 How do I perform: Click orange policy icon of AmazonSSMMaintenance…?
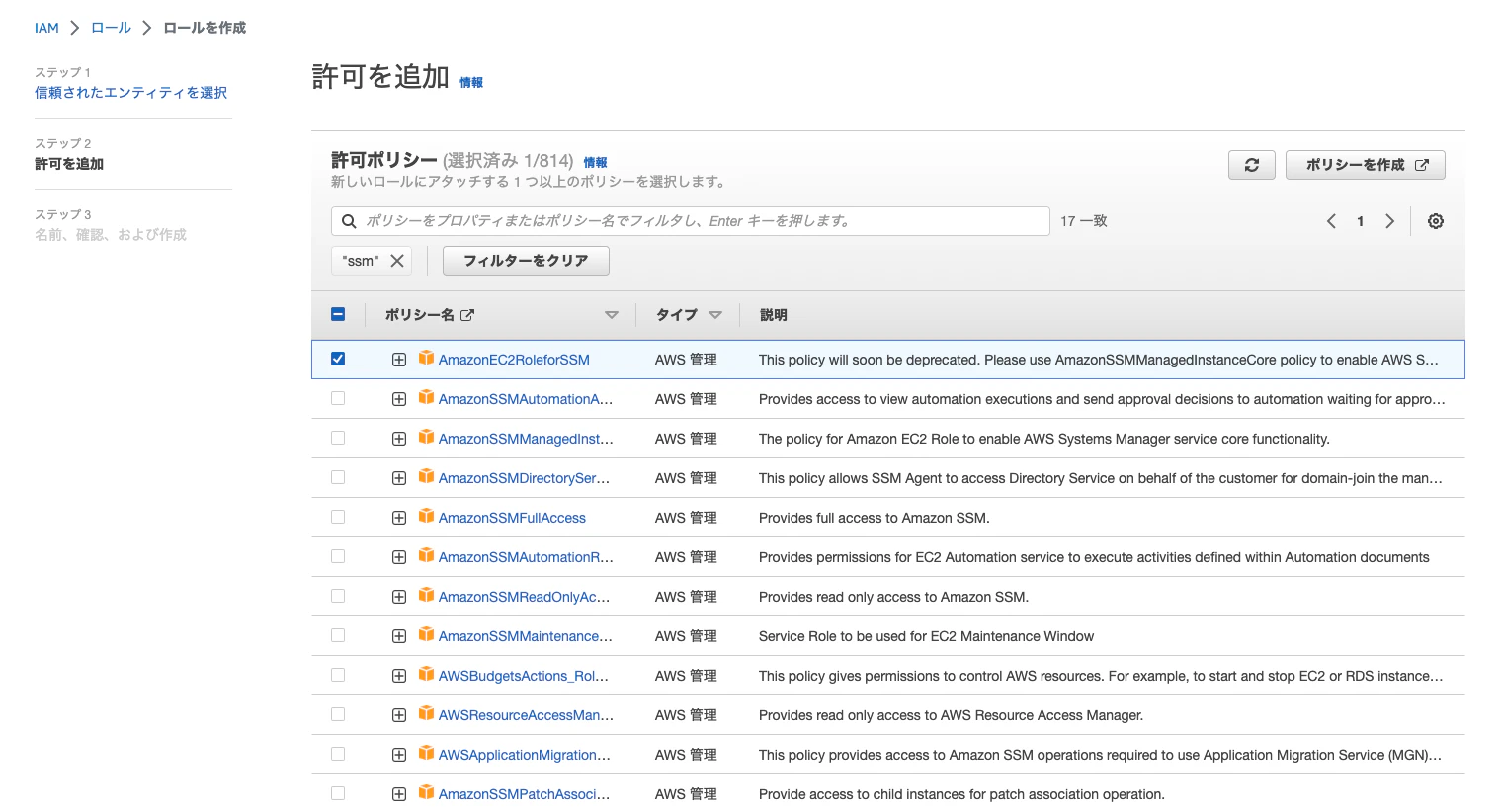click(x=426, y=634)
